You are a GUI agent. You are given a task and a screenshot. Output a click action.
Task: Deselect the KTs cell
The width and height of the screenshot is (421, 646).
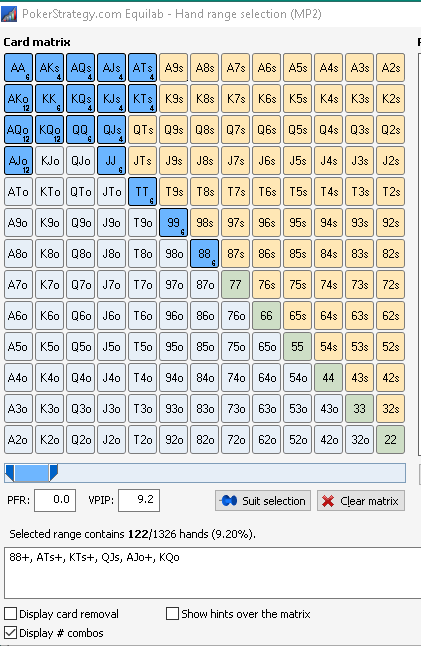(143, 98)
